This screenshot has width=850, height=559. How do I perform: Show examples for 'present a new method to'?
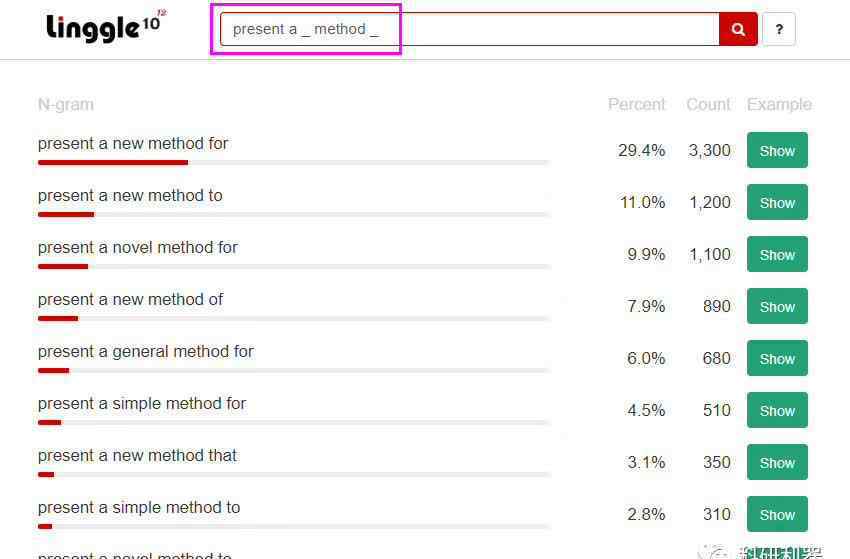(x=777, y=202)
